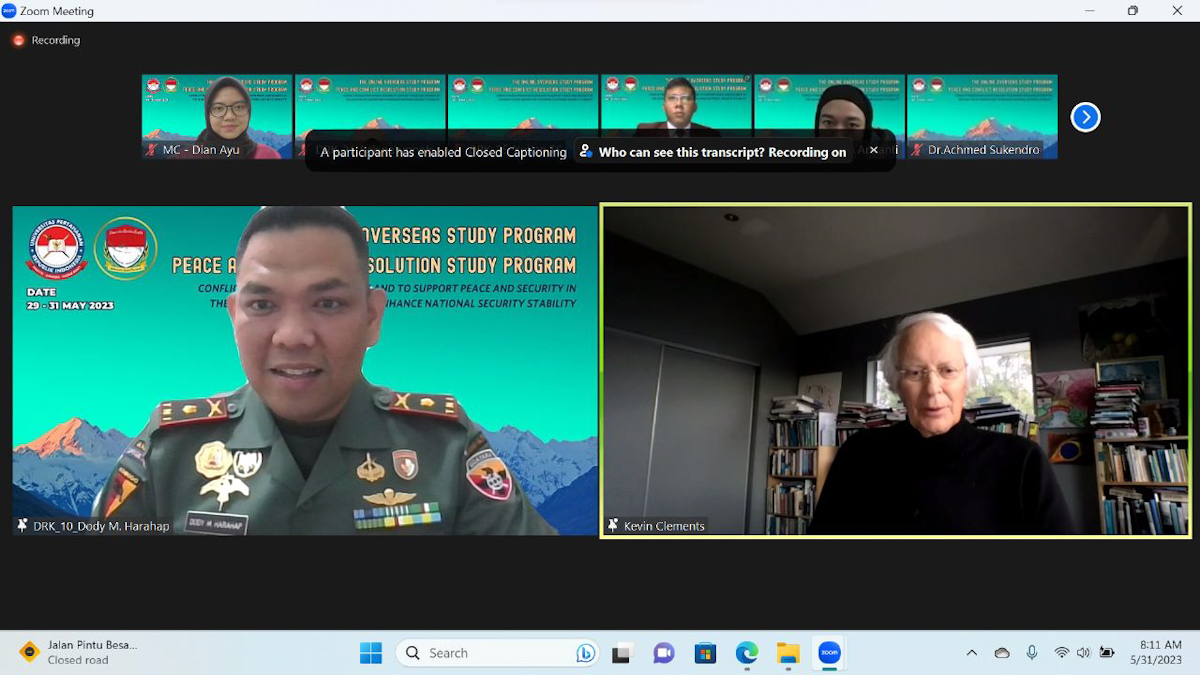Select the Dr.Achmed Sukendro thumbnail
This screenshot has width=1200, height=675.
(x=982, y=117)
